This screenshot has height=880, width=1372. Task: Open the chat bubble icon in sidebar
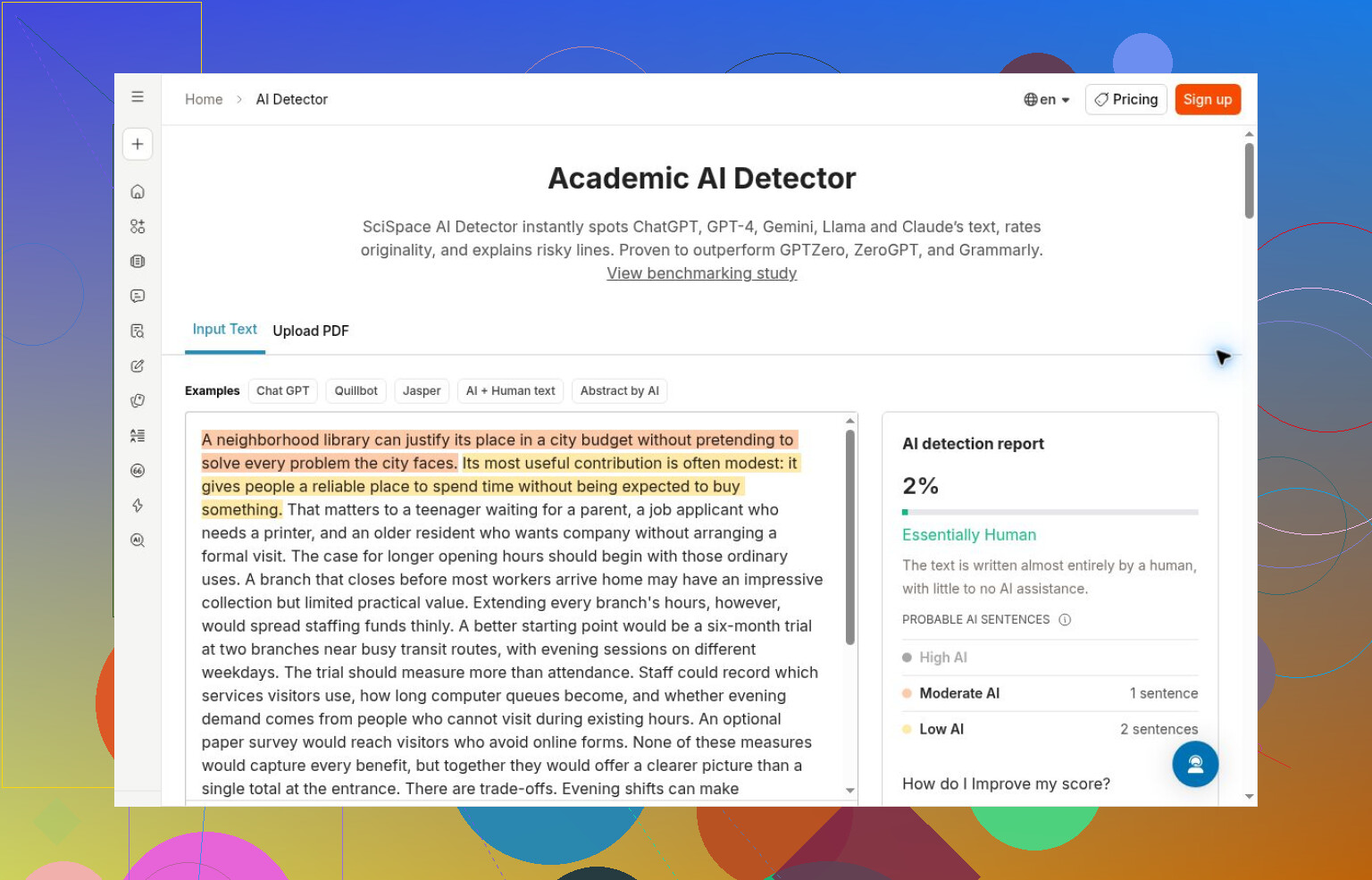[x=138, y=296]
